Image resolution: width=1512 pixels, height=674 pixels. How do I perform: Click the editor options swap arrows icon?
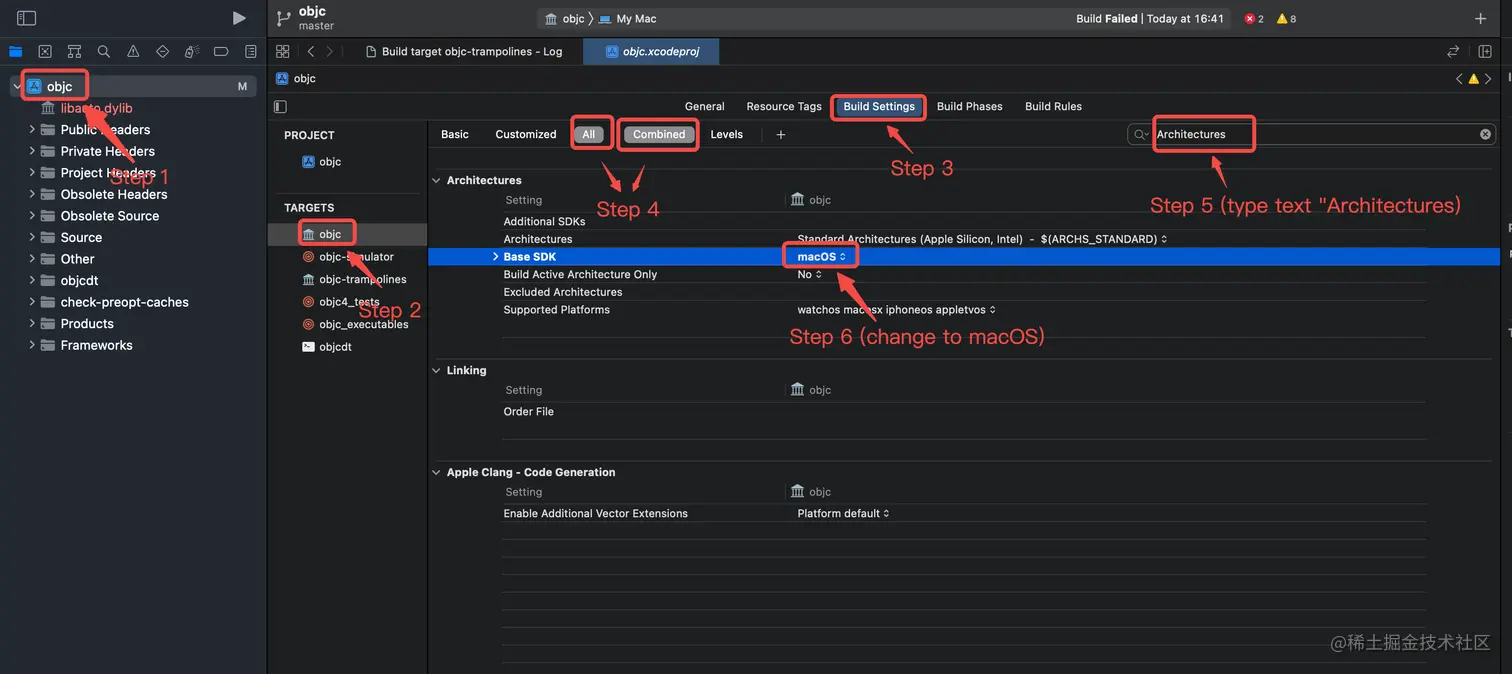tap(1453, 51)
